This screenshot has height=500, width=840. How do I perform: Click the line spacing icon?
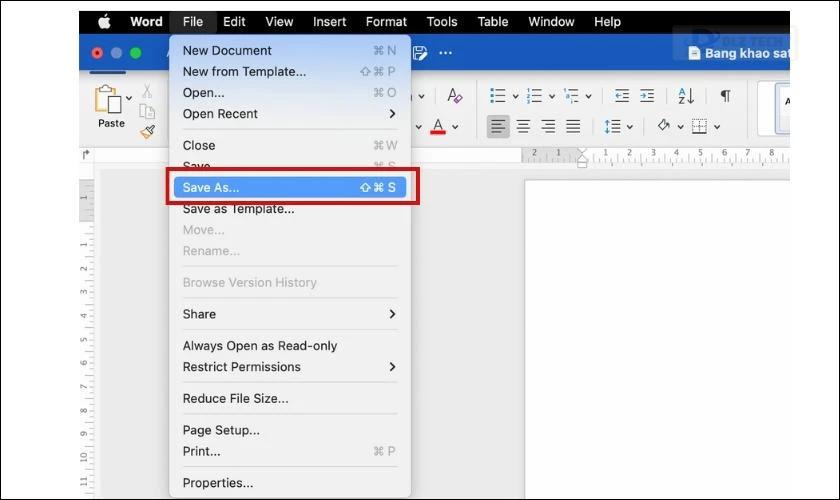tap(612, 126)
